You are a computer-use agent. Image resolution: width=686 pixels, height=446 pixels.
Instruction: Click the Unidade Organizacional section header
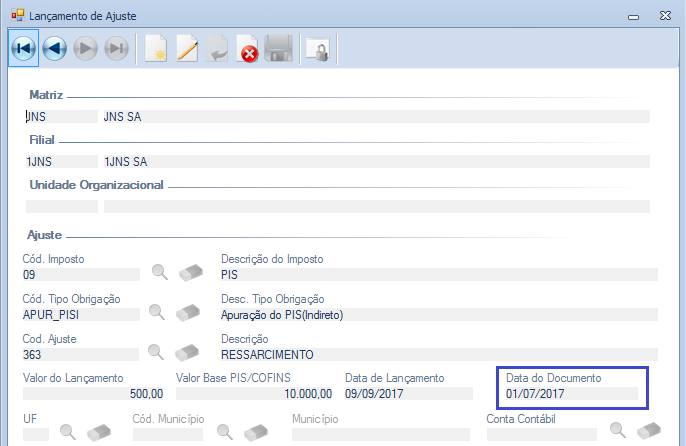pyautogui.click(x=97, y=185)
